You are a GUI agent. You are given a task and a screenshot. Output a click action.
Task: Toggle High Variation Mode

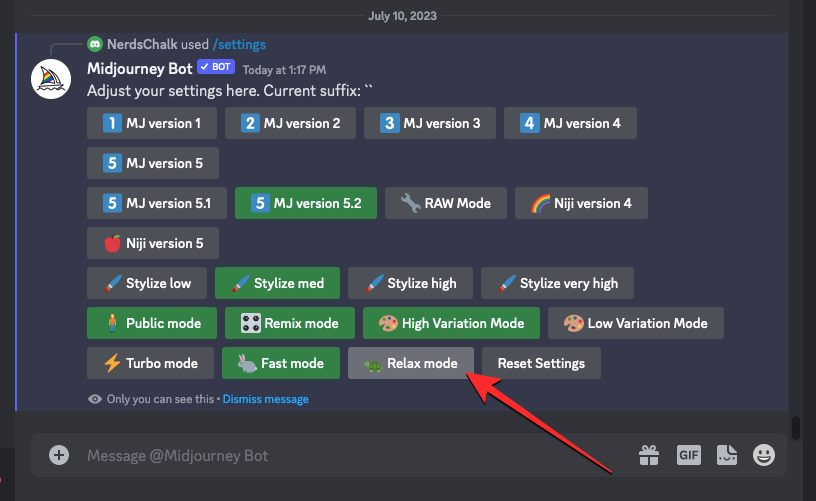(451, 323)
